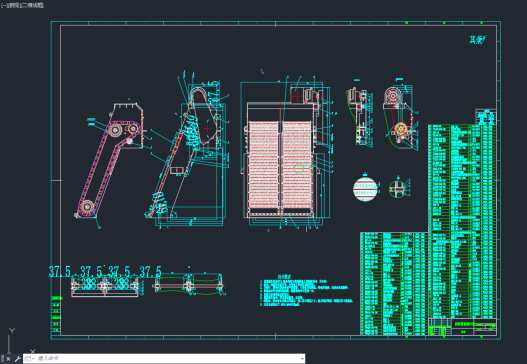Open the 二维线框 visual style menu
Image resolution: width=527 pixels, height=364 pixels.
click(x=33, y=5)
